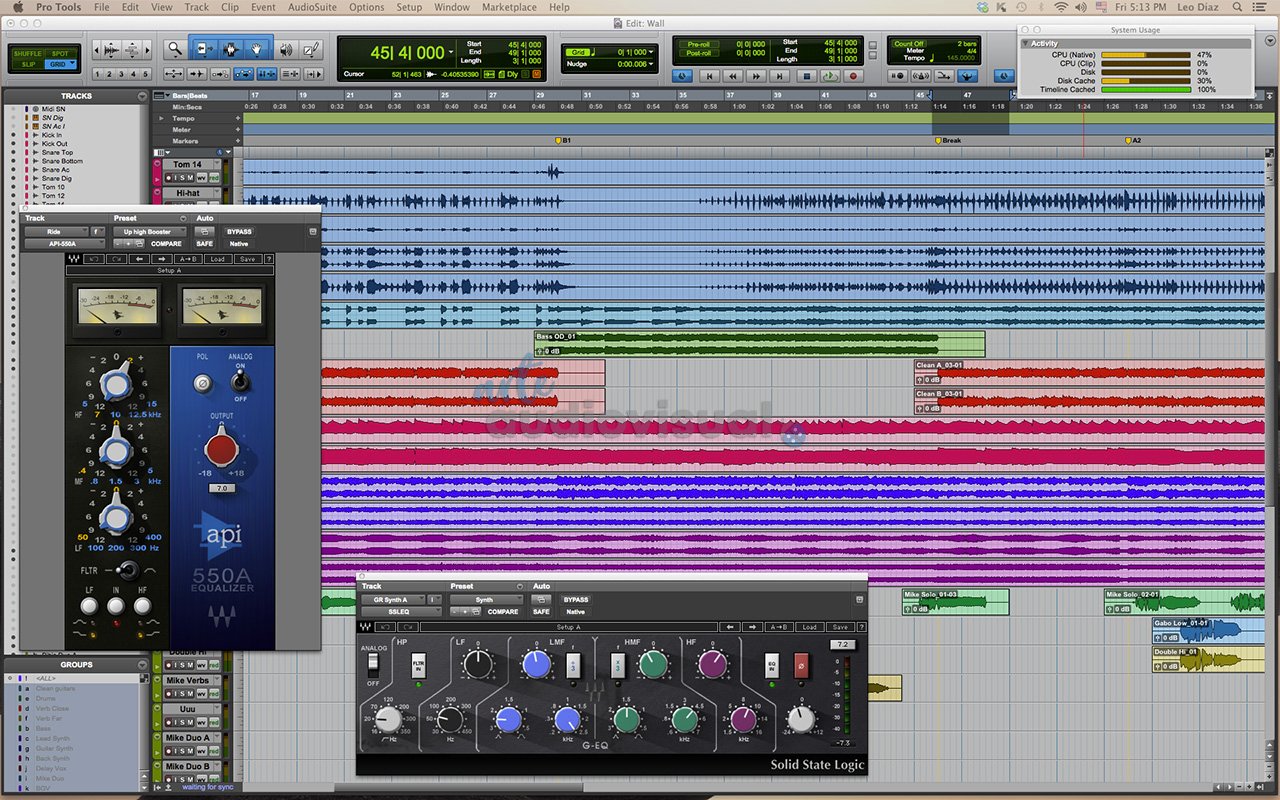Toggle the metronome click icon

coord(920,76)
